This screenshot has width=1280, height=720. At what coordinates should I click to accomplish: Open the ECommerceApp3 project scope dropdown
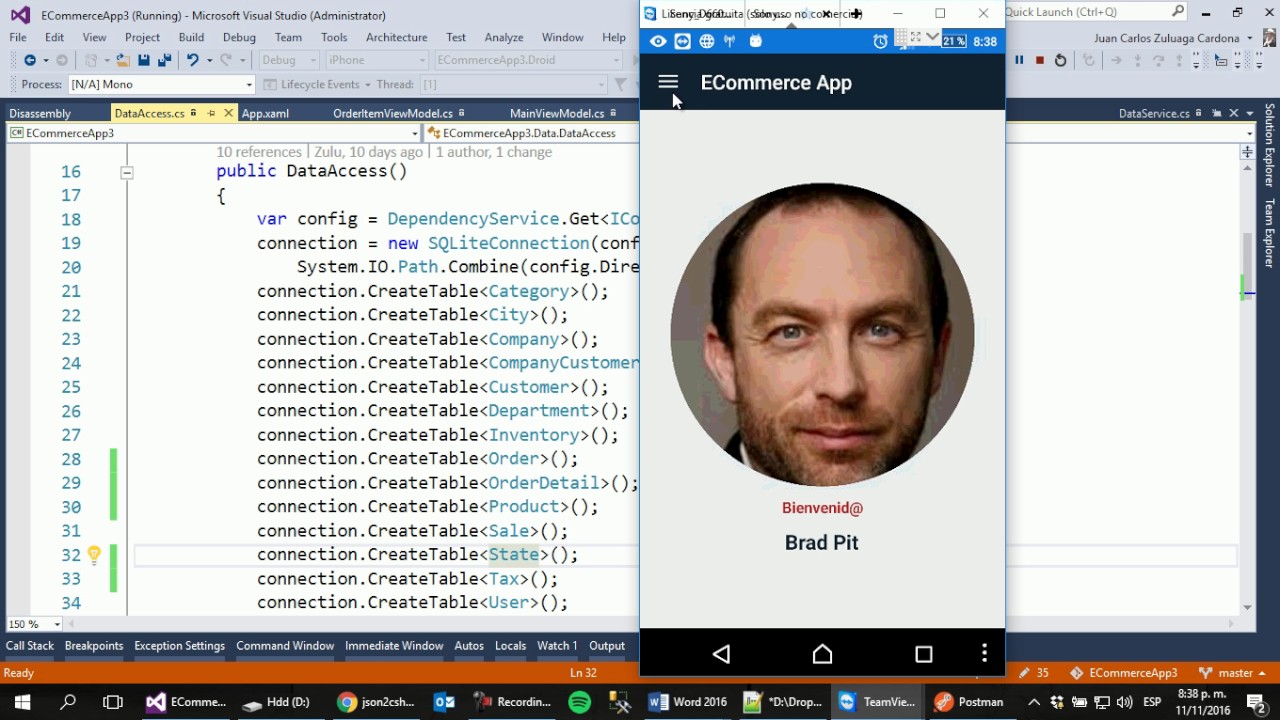click(214, 133)
